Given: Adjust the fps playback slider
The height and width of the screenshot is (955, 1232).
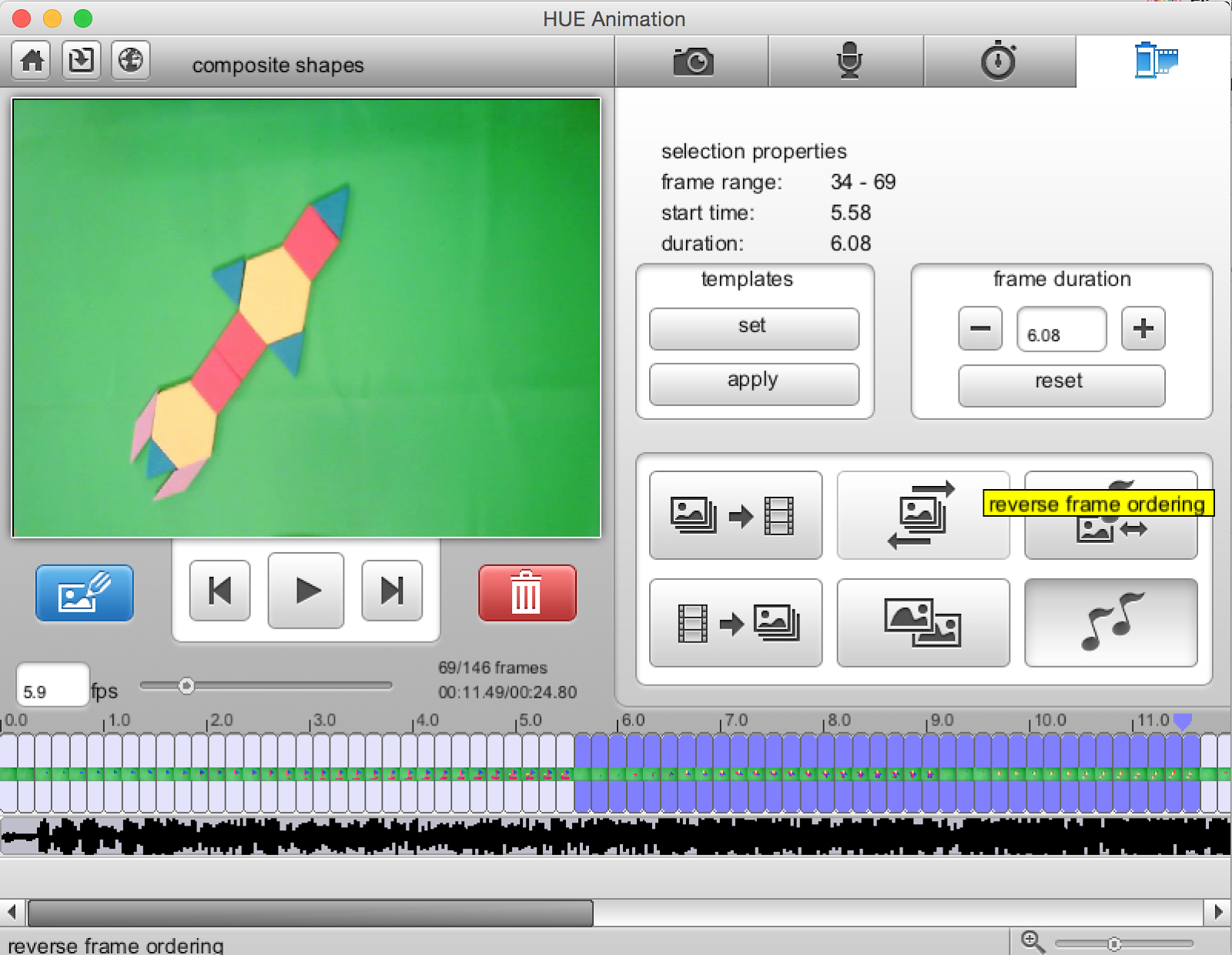Looking at the screenshot, I should [x=186, y=684].
